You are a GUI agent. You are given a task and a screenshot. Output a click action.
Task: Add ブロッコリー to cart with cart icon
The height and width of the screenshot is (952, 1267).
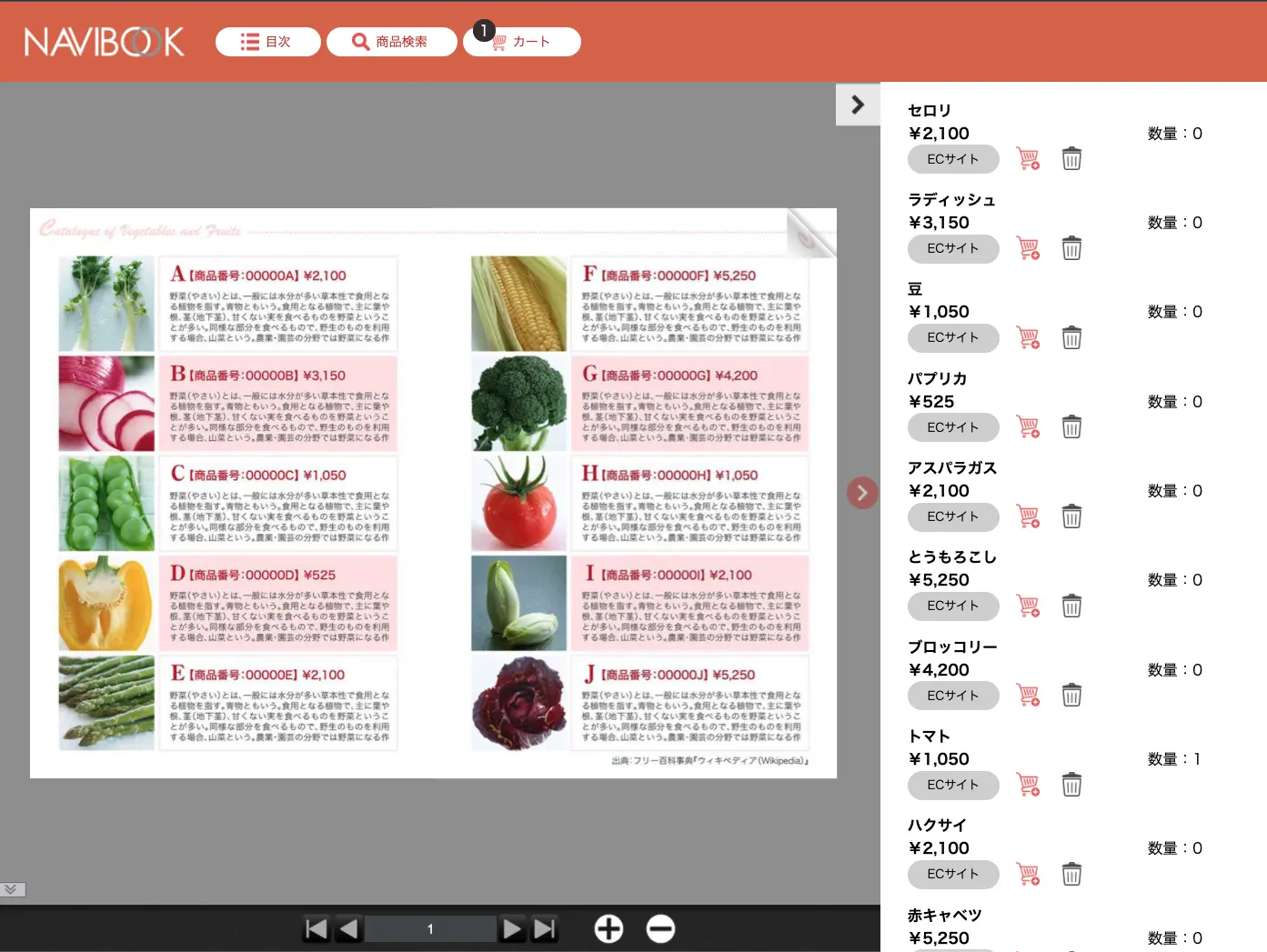pyautogui.click(x=1028, y=696)
